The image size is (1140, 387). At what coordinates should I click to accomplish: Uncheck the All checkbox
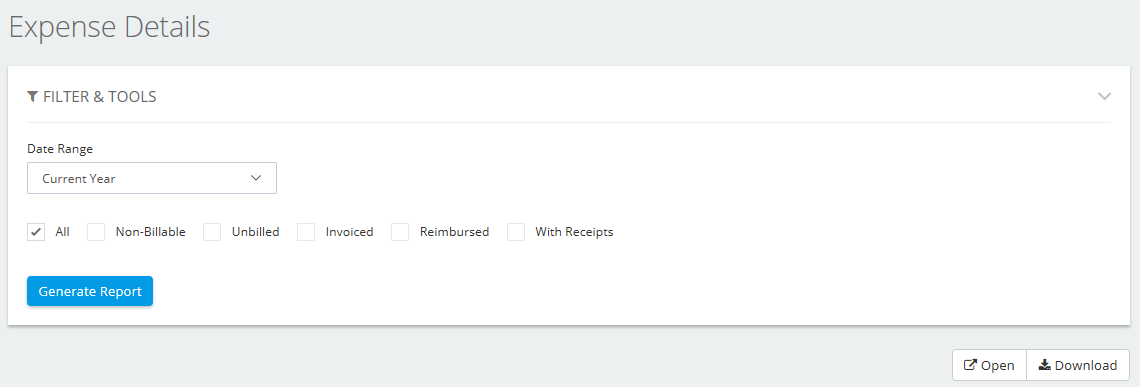pos(36,232)
